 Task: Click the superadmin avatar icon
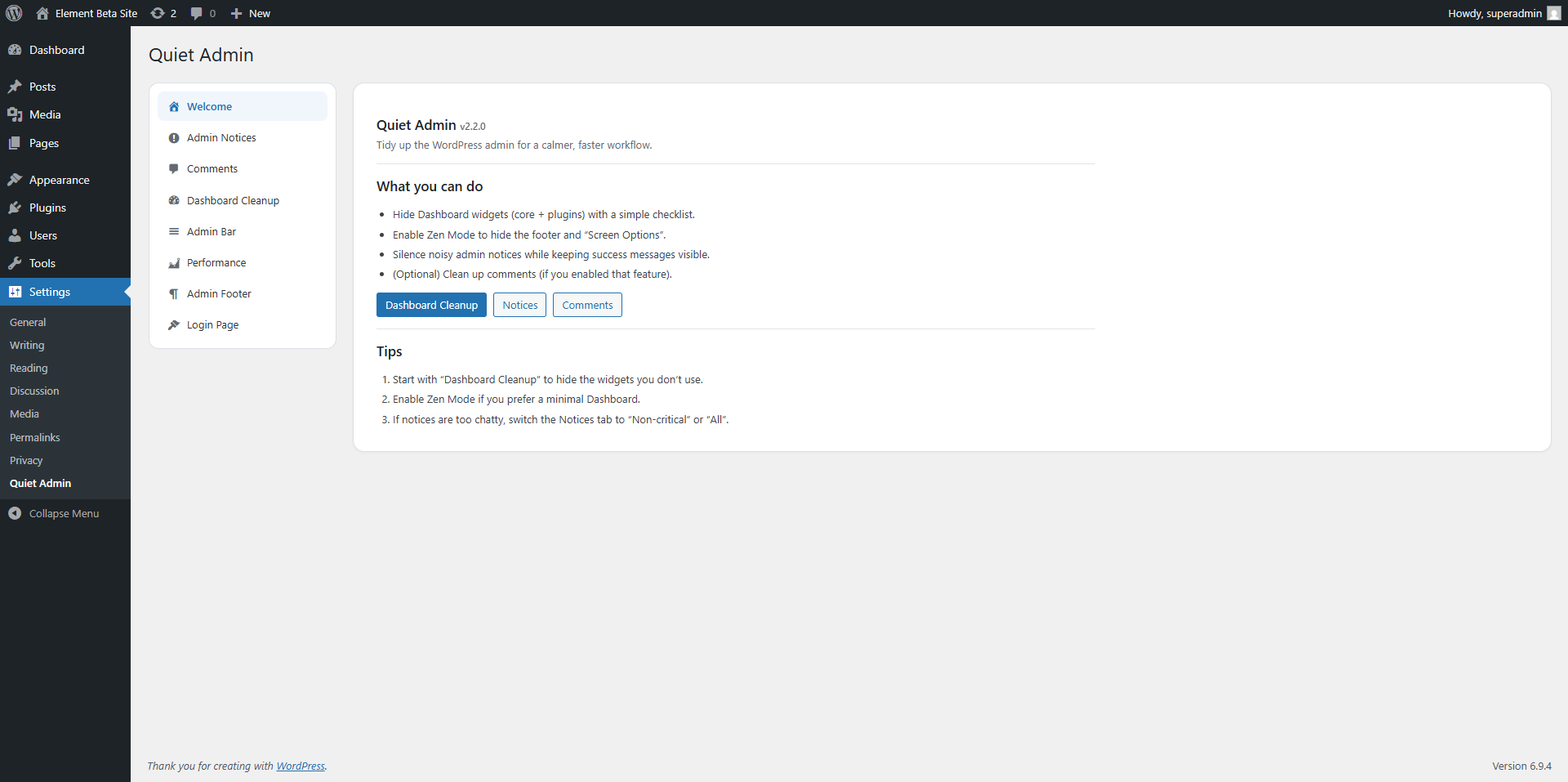pos(1554,13)
